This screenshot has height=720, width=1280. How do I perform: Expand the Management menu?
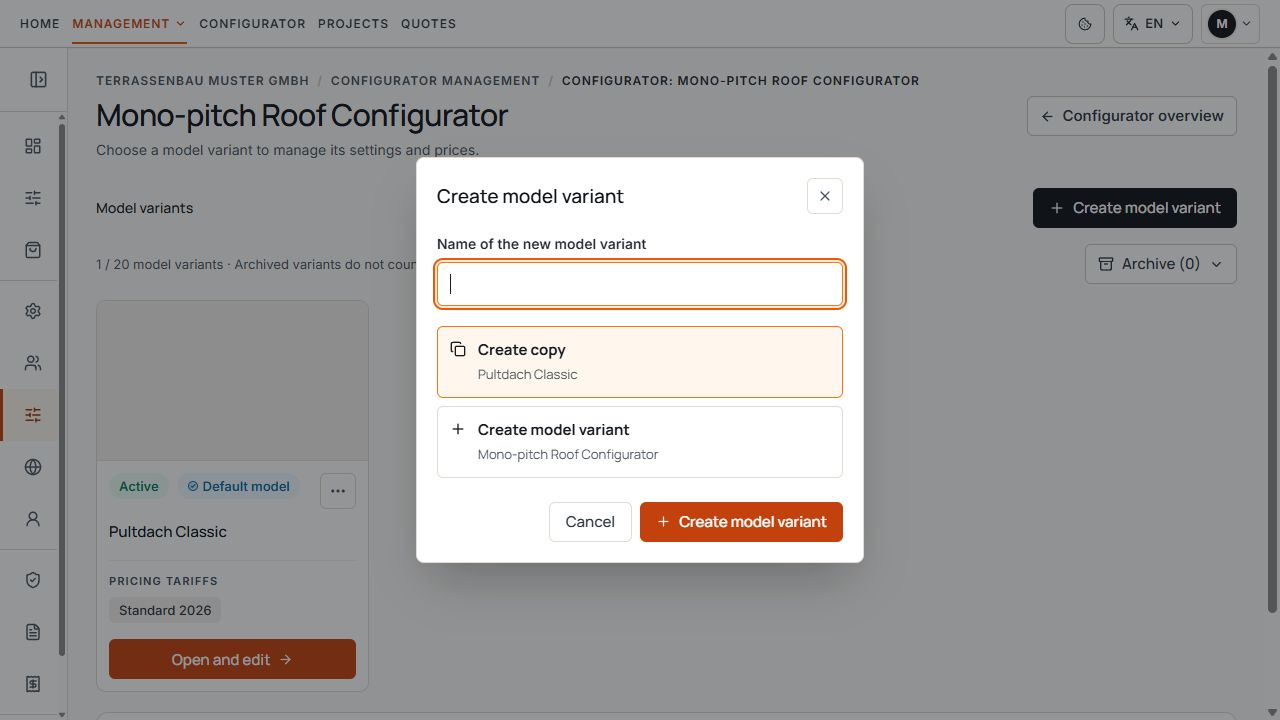[129, 23]
